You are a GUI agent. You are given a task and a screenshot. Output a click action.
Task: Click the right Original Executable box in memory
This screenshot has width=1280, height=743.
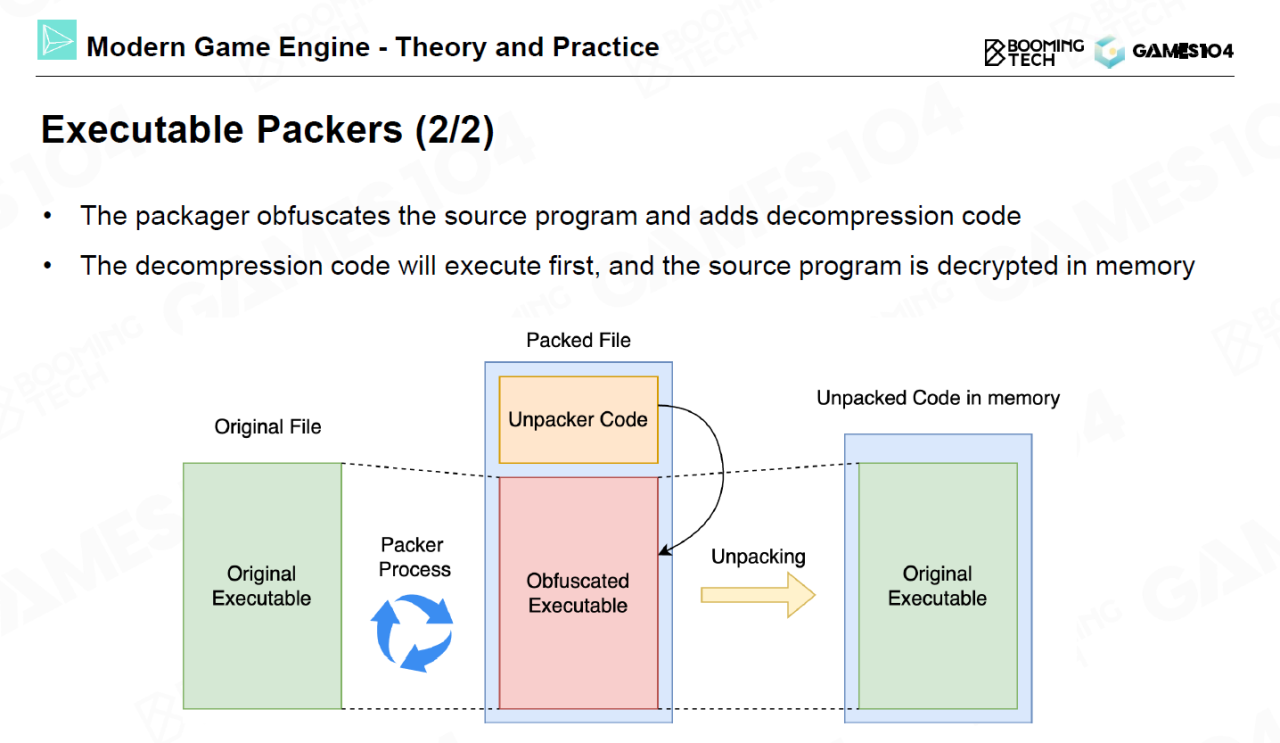click(938, 586)
